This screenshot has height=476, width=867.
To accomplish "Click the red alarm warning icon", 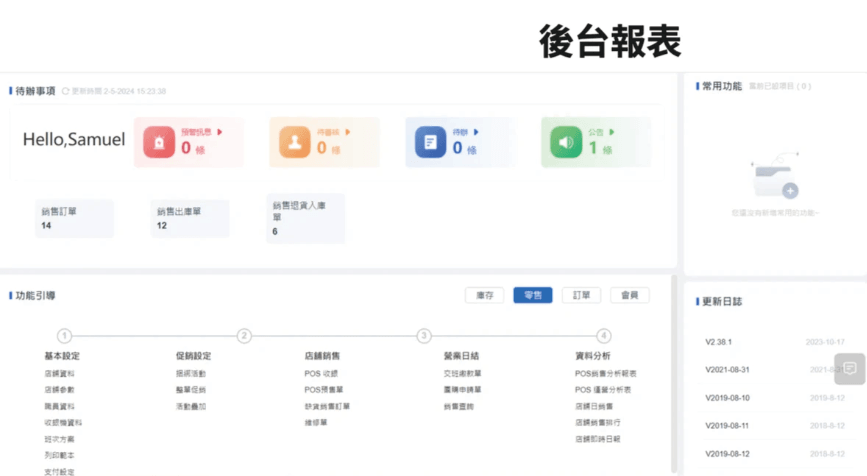I will coord(159,142).
